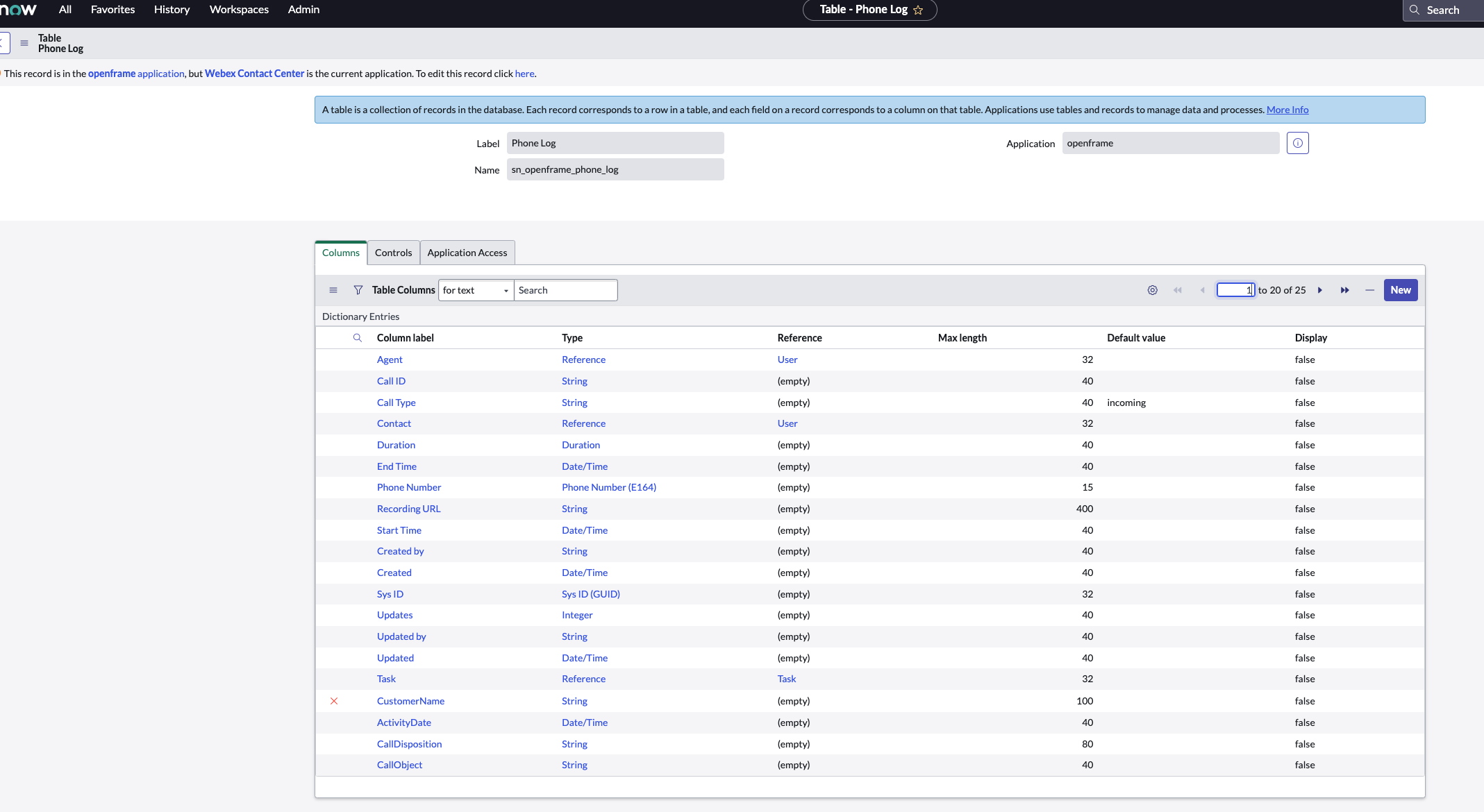The width and height of the screenshot is (1484, 812).
Task: Go to previous page of columns list
Action: pyautogui.click(x=1202, y=290)
